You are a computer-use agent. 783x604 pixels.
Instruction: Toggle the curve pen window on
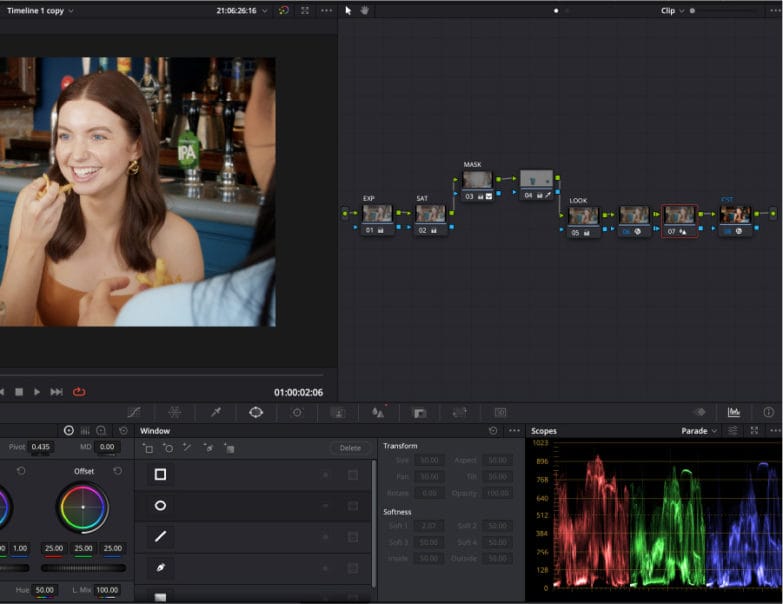pyautogui.click(x=160, y=568)
